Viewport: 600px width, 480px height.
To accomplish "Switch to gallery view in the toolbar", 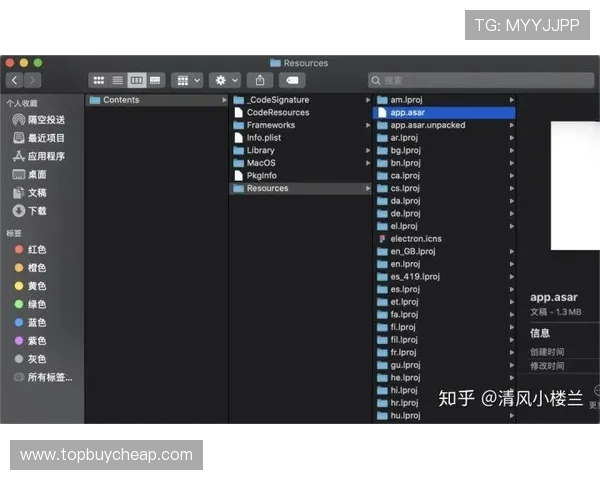I will coord(155,80).
